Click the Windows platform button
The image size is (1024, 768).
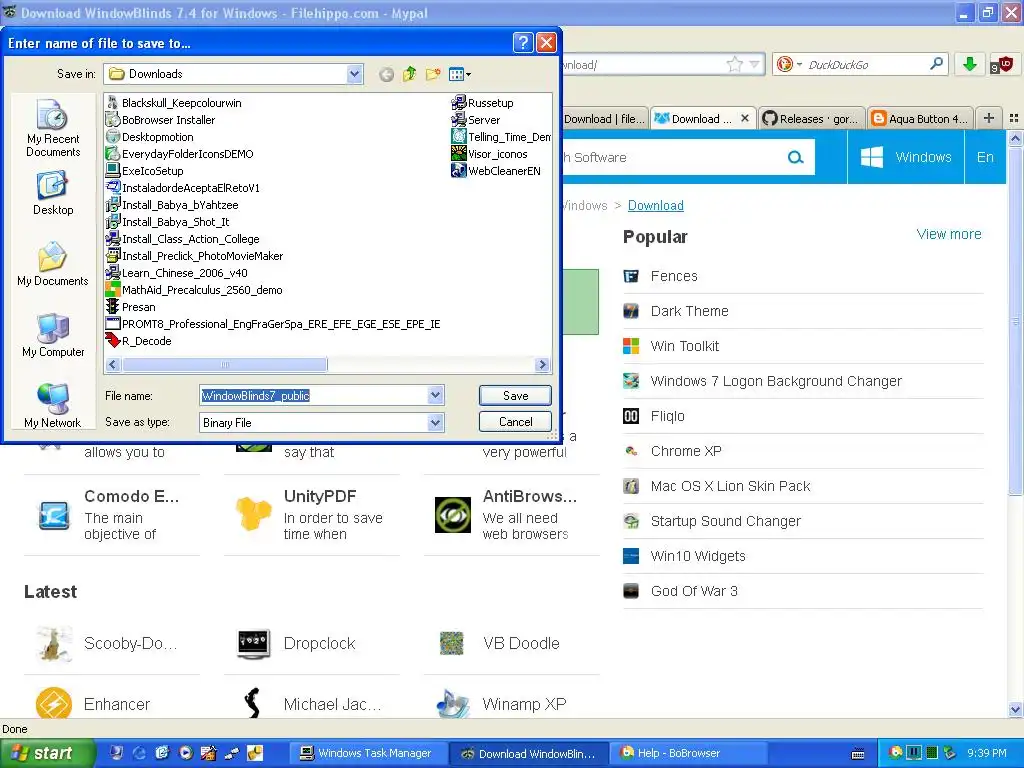(906, 157)
